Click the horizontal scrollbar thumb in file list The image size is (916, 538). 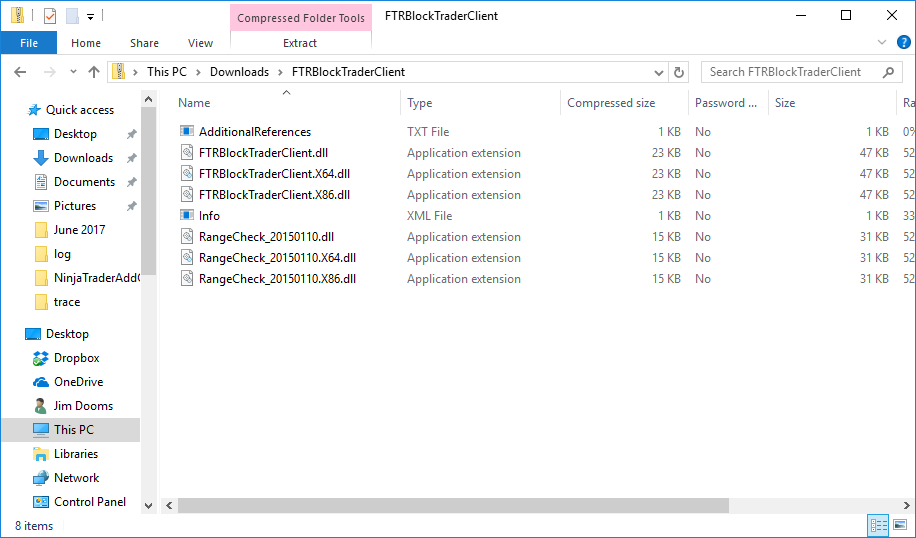(x=453, y=505)
